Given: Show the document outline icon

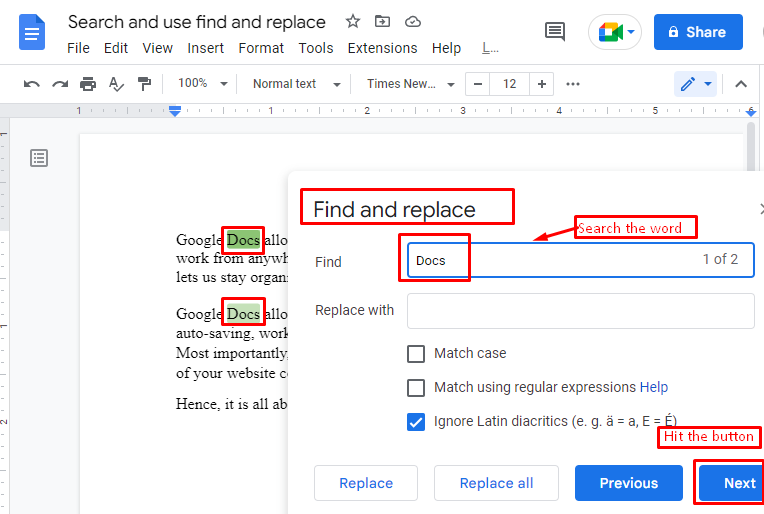Looking at the screenshot, I should 39,158.
